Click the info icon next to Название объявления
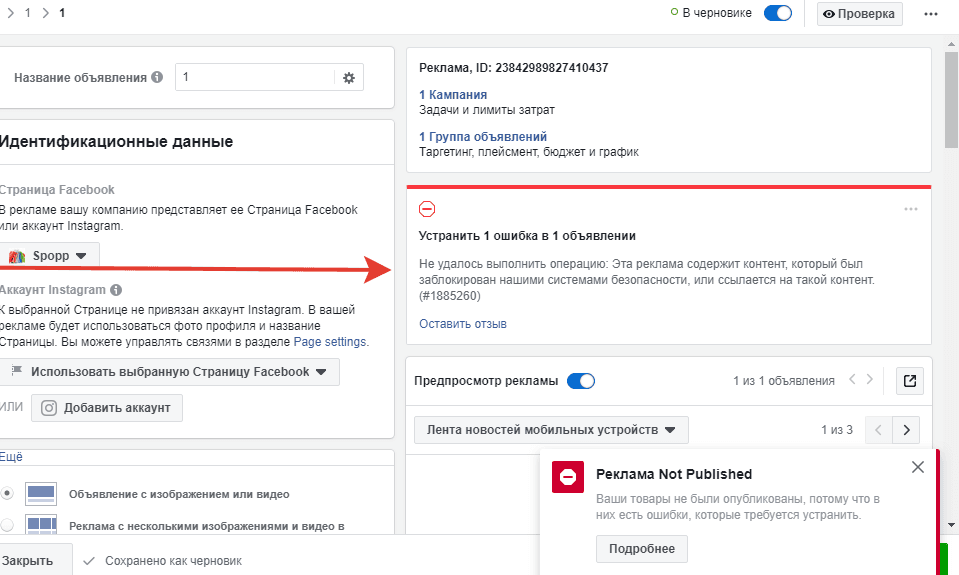Screen dimensions: 959x575 tap(157, 78)
